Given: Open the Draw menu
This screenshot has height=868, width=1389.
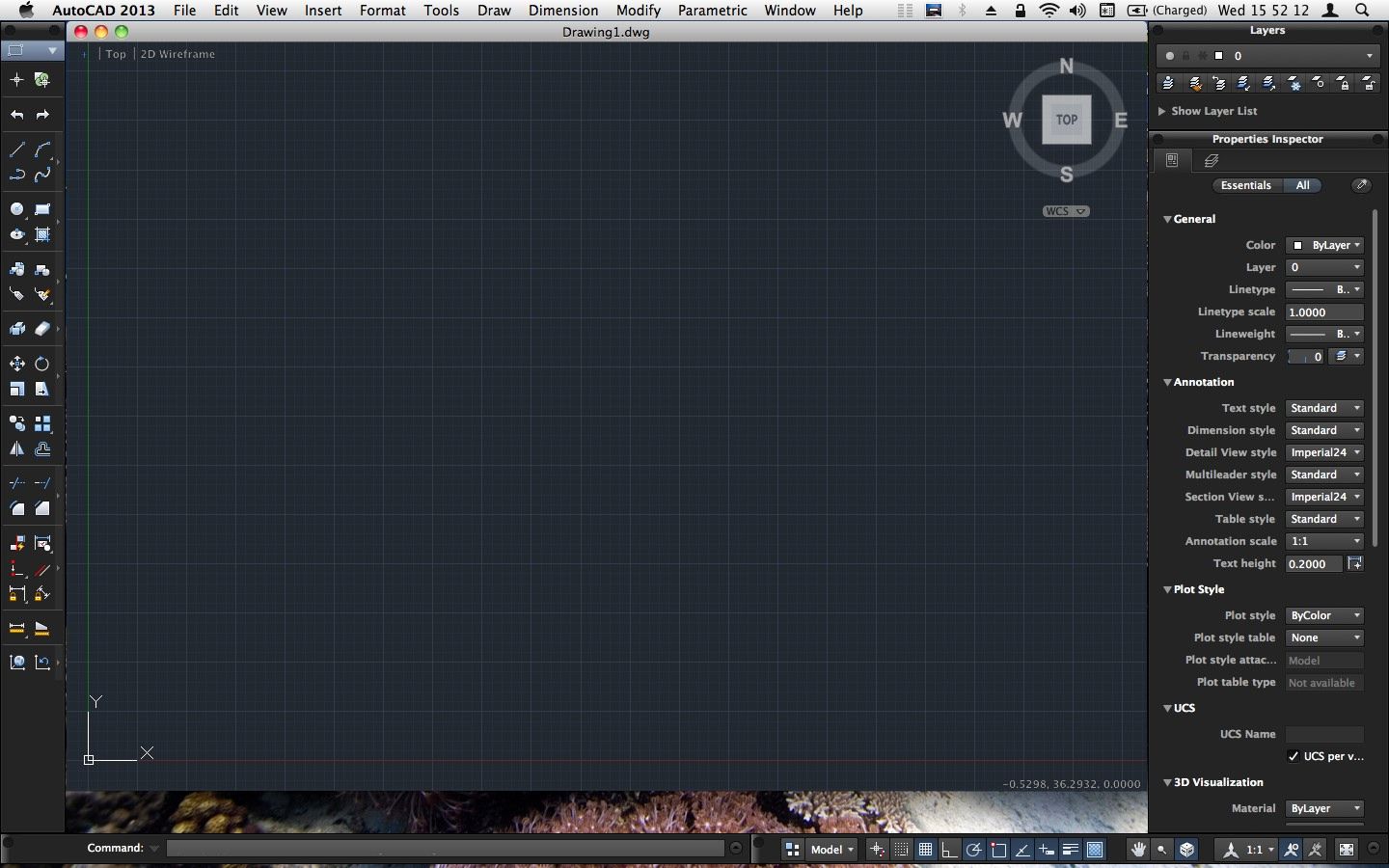Looking at the screenshot, I should (494, 11).
